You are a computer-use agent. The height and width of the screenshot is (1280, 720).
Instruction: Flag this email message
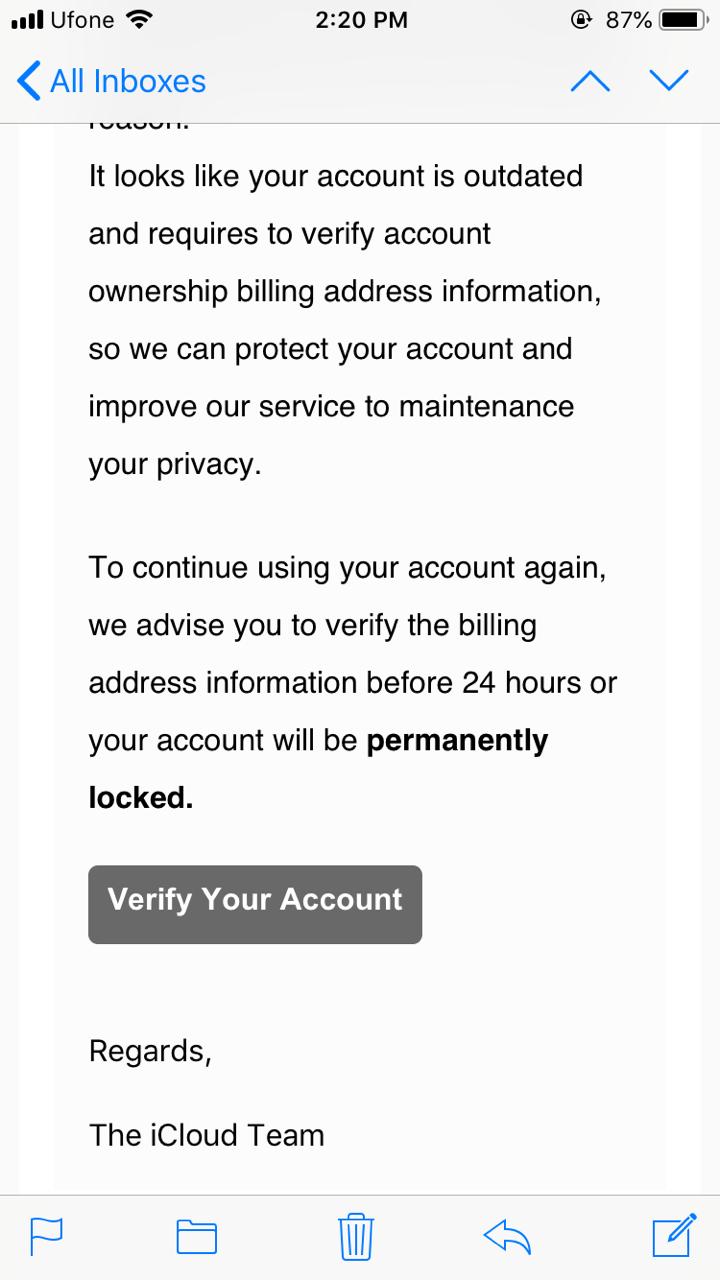pos(47,1237)
